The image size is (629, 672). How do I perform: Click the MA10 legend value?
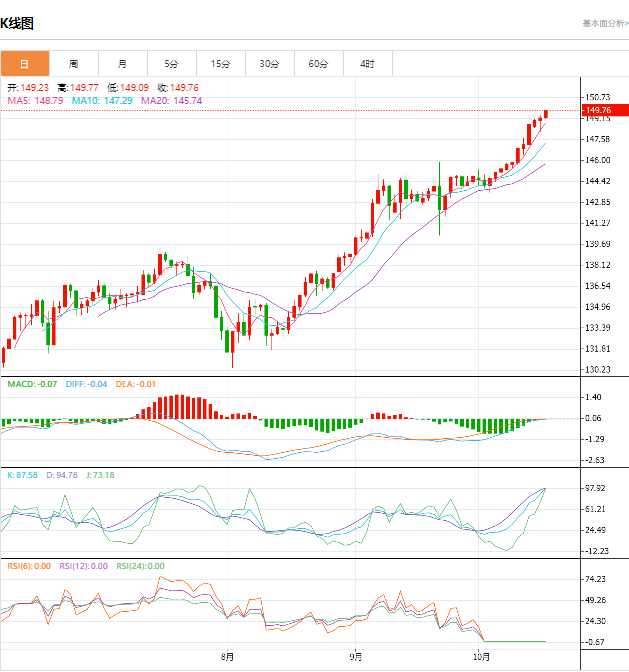pyautogui.click(x=103, y=101)
